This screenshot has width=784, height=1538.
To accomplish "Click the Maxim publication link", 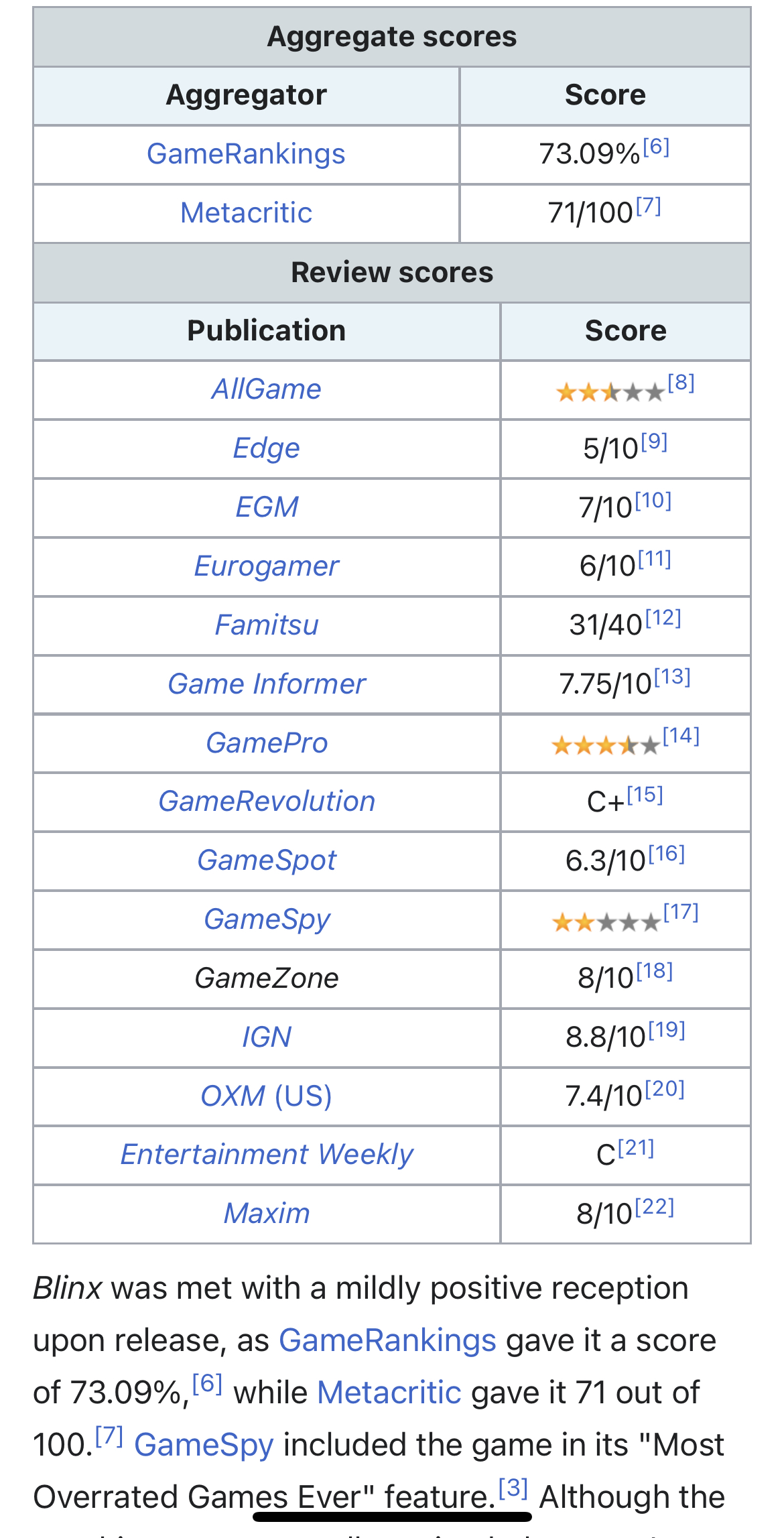I will pyautogui.click(x=267, y=1214).
